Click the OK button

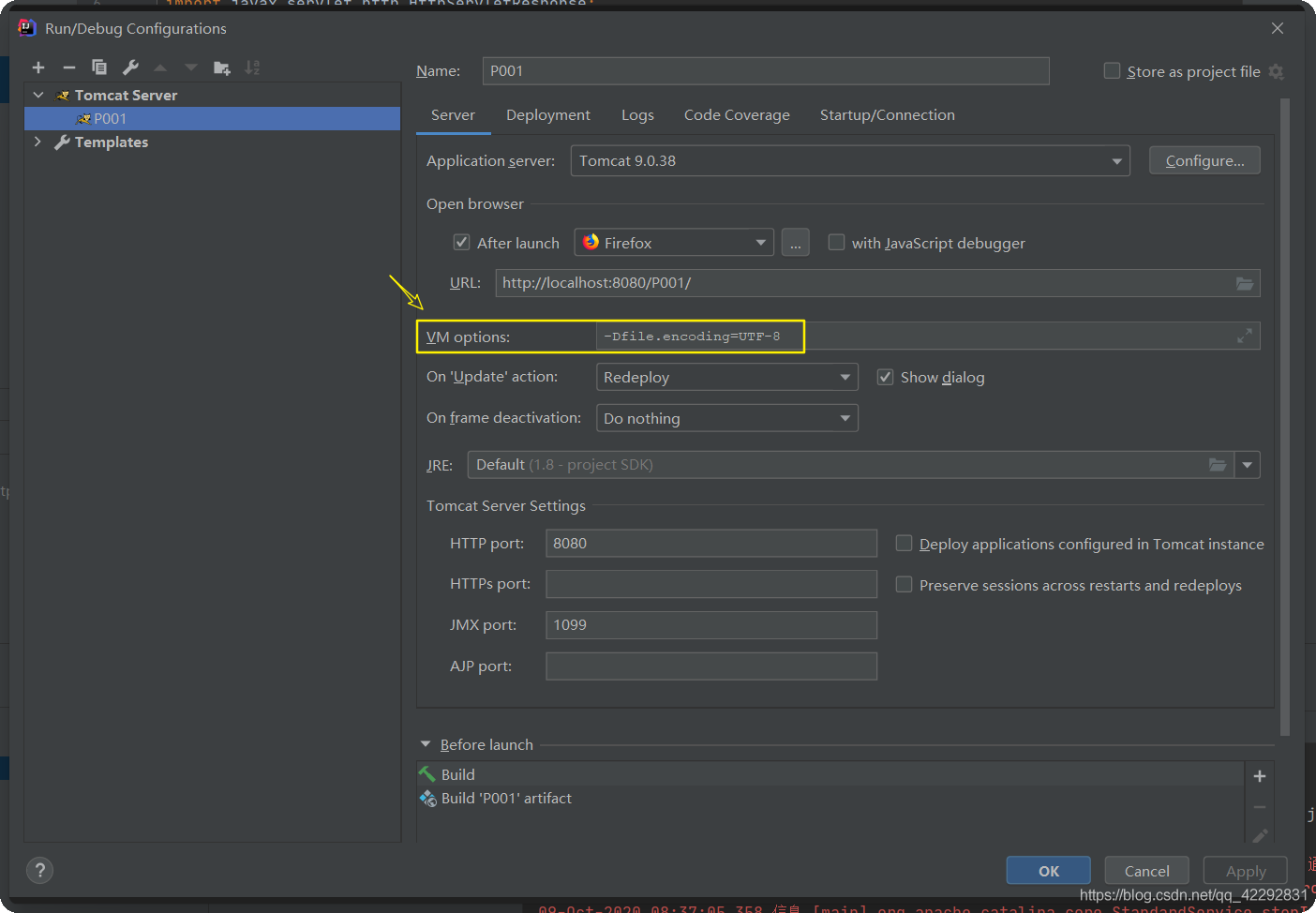click(1048, 871)
